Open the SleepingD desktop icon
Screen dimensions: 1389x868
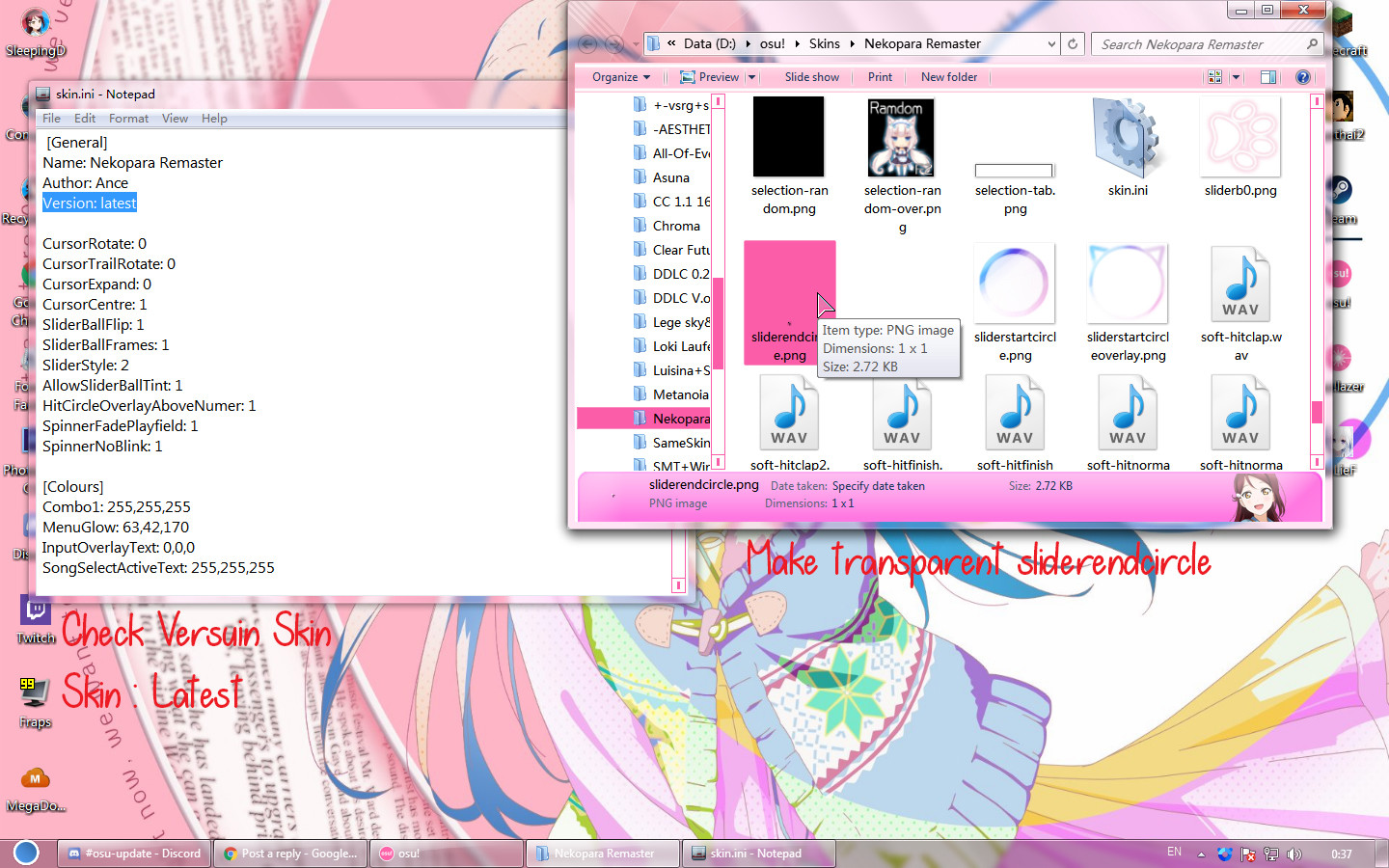pyautogui.click(x=36, y=32)
